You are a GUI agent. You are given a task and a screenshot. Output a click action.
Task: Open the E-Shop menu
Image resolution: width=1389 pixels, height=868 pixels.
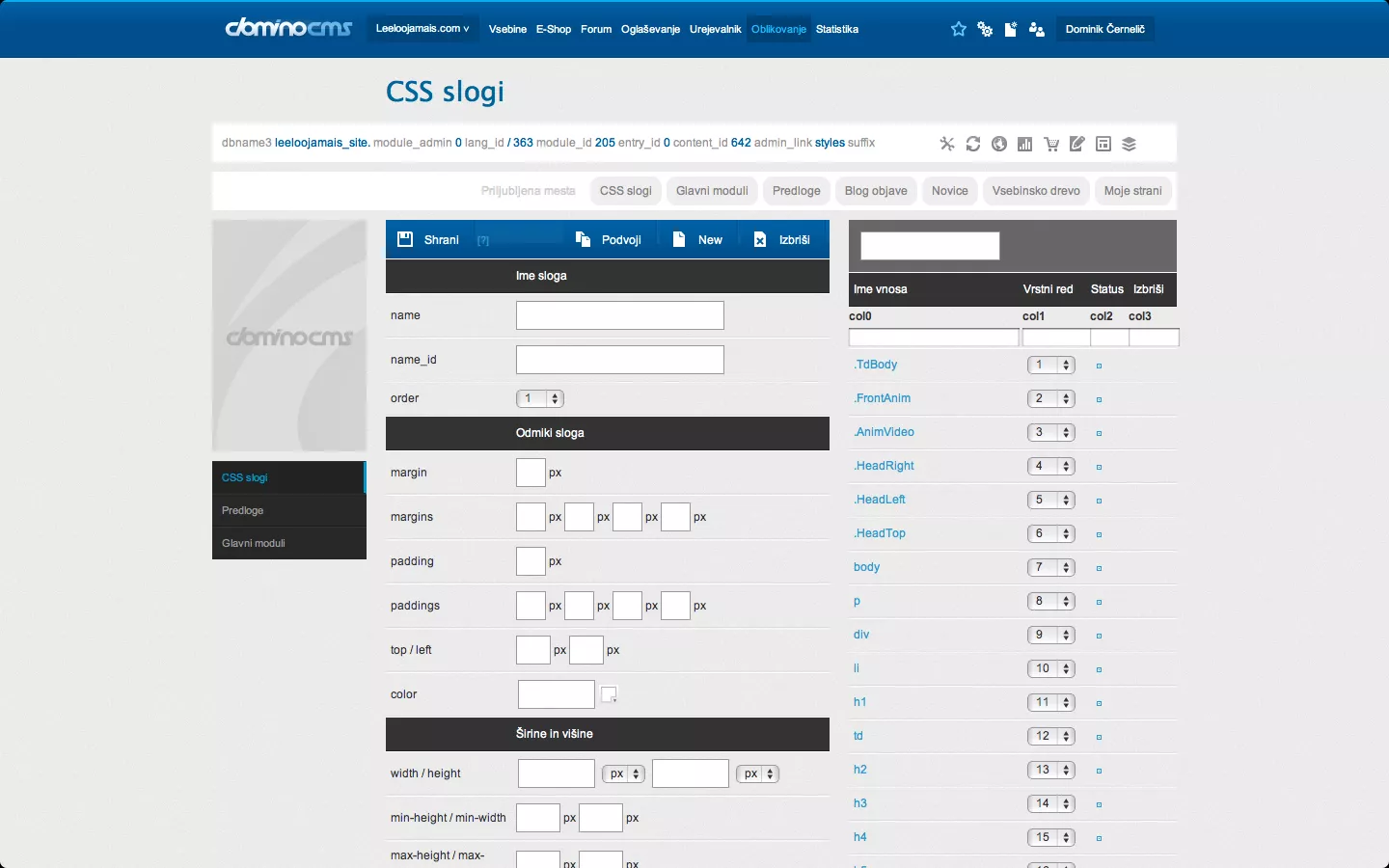pyautogui.click(x=554, y=29)
